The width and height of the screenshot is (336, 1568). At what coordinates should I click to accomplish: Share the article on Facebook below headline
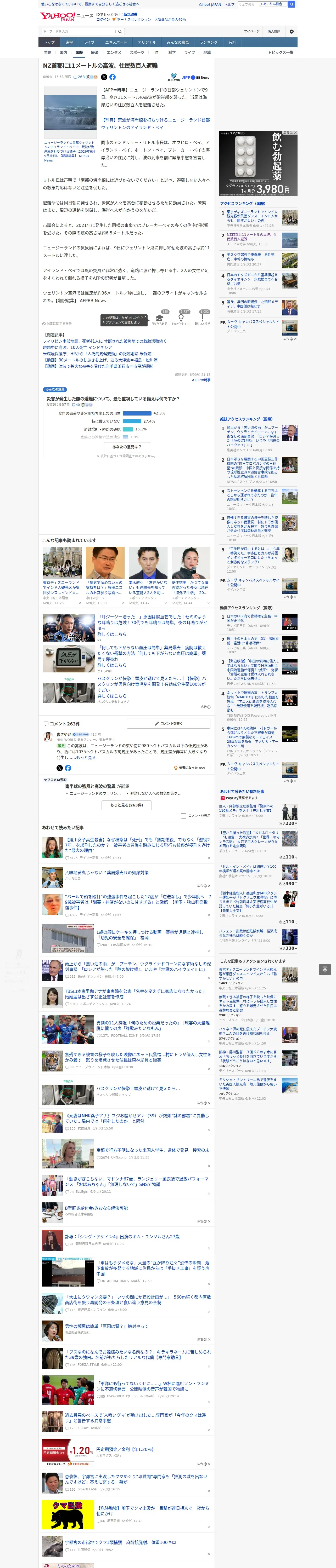click(x=112, y=77)
